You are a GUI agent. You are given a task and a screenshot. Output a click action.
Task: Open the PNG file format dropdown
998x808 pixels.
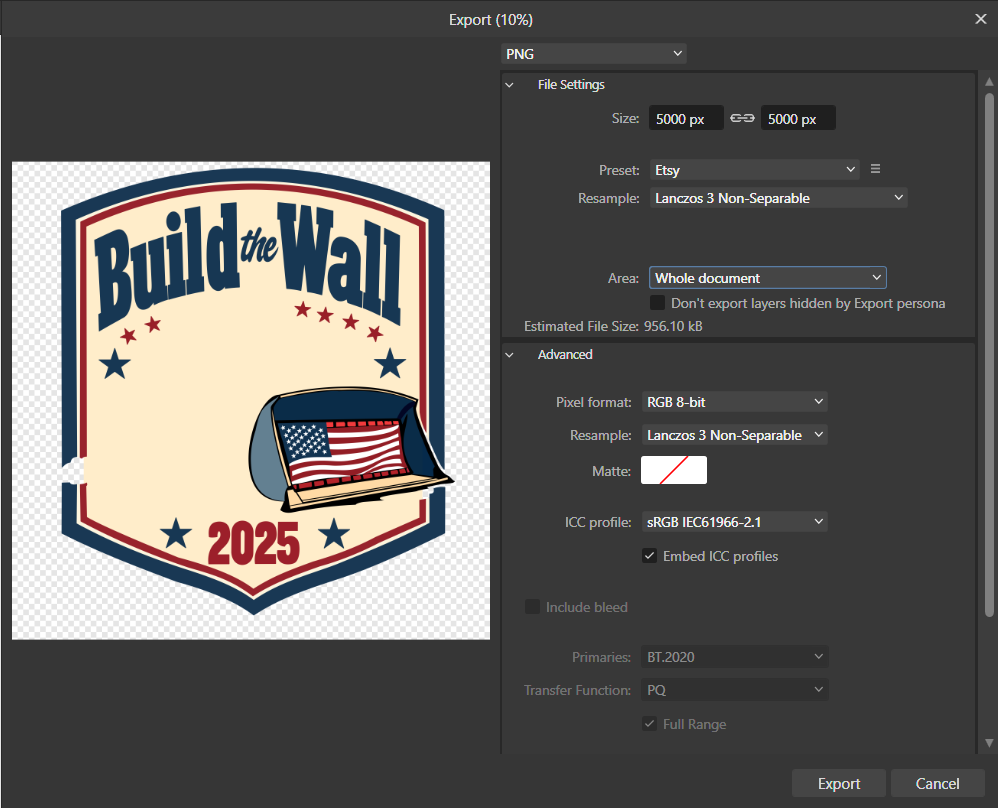pyautogui.click(x=593, y=54)
